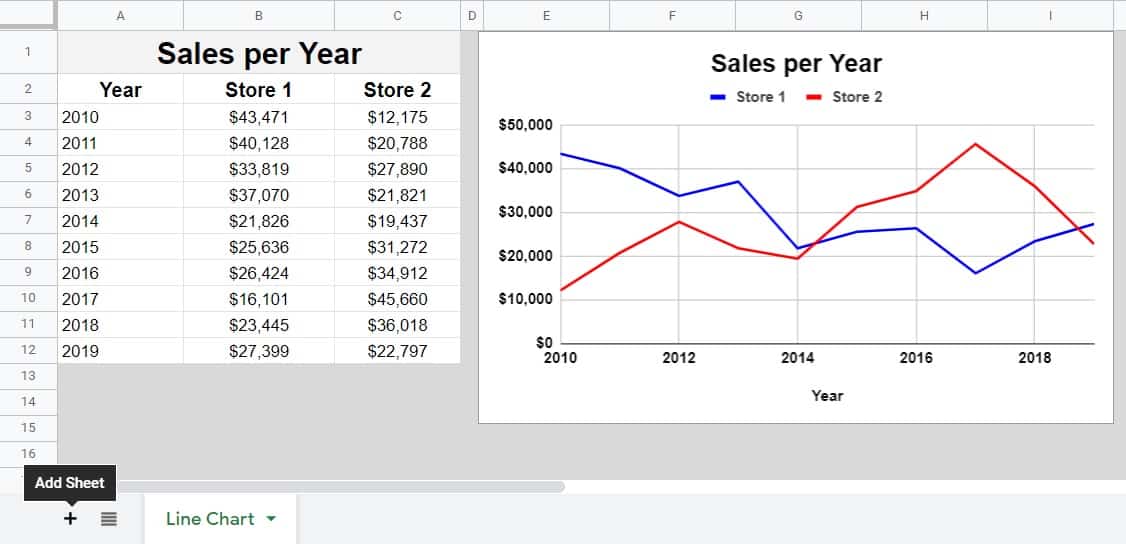Image resolution: width=1126 pixels, height=544 pixels.
Task: Click the blue Store 1 legend swatch
Action: point(718,97)
